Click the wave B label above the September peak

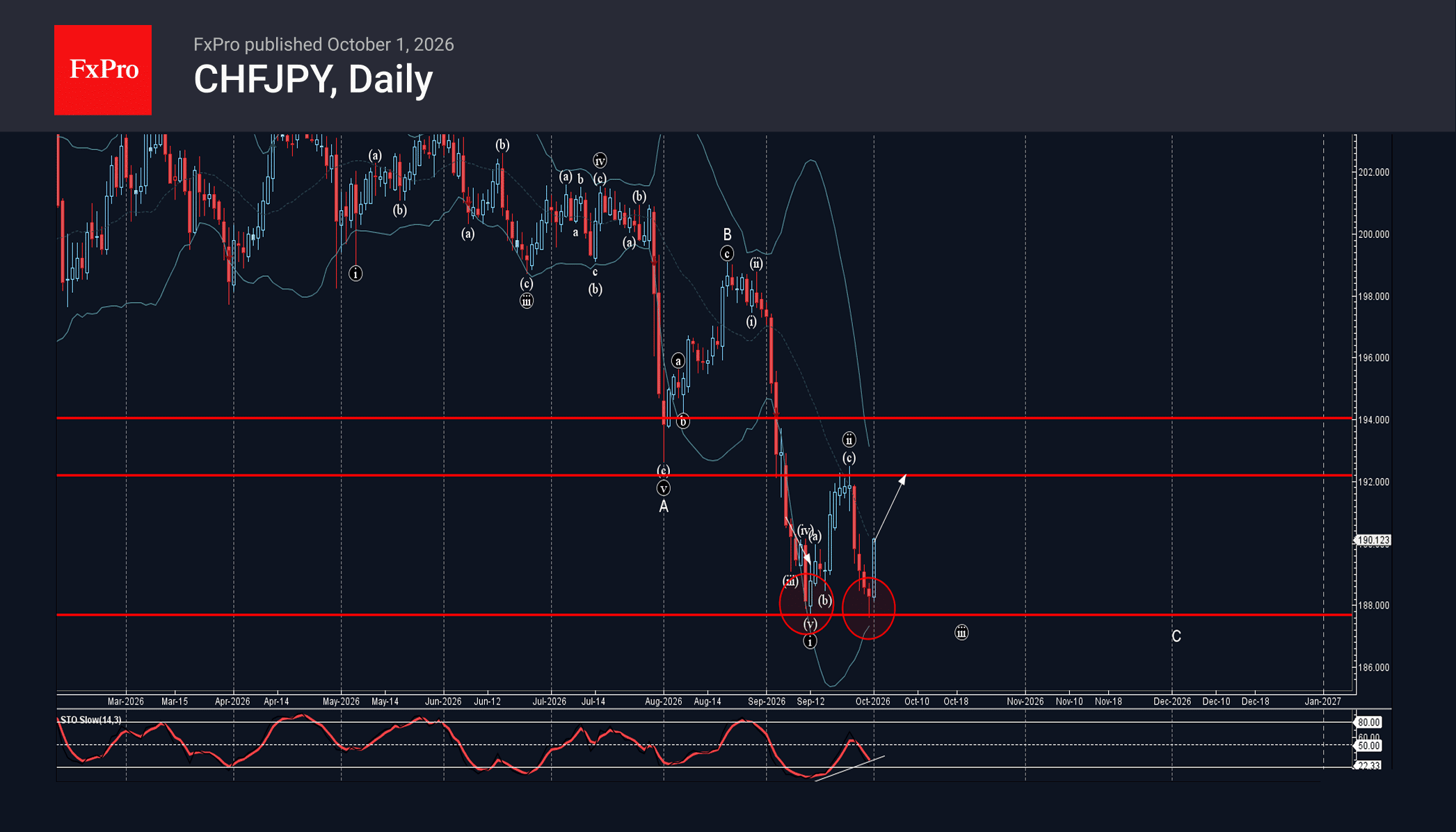(x=727, y=234)
